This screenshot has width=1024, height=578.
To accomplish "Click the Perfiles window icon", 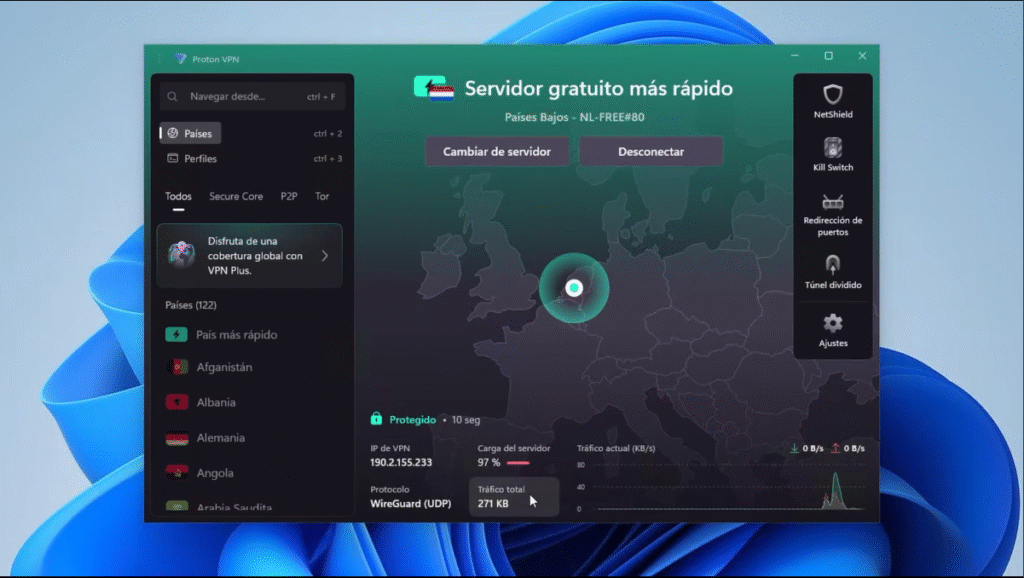I will [x=172, y=158].
